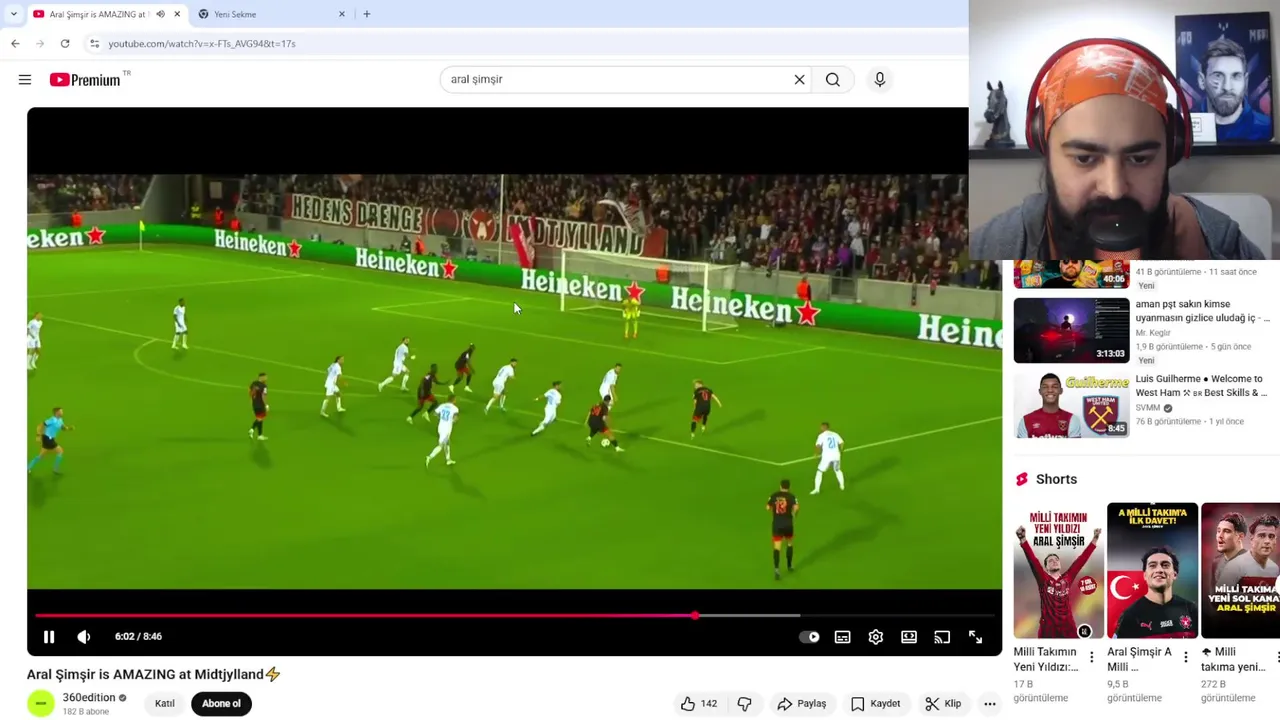Mute tab via speaker icon
This screenshot has height=720, width=1280.
pyautogui.click(x=160, y=14)
